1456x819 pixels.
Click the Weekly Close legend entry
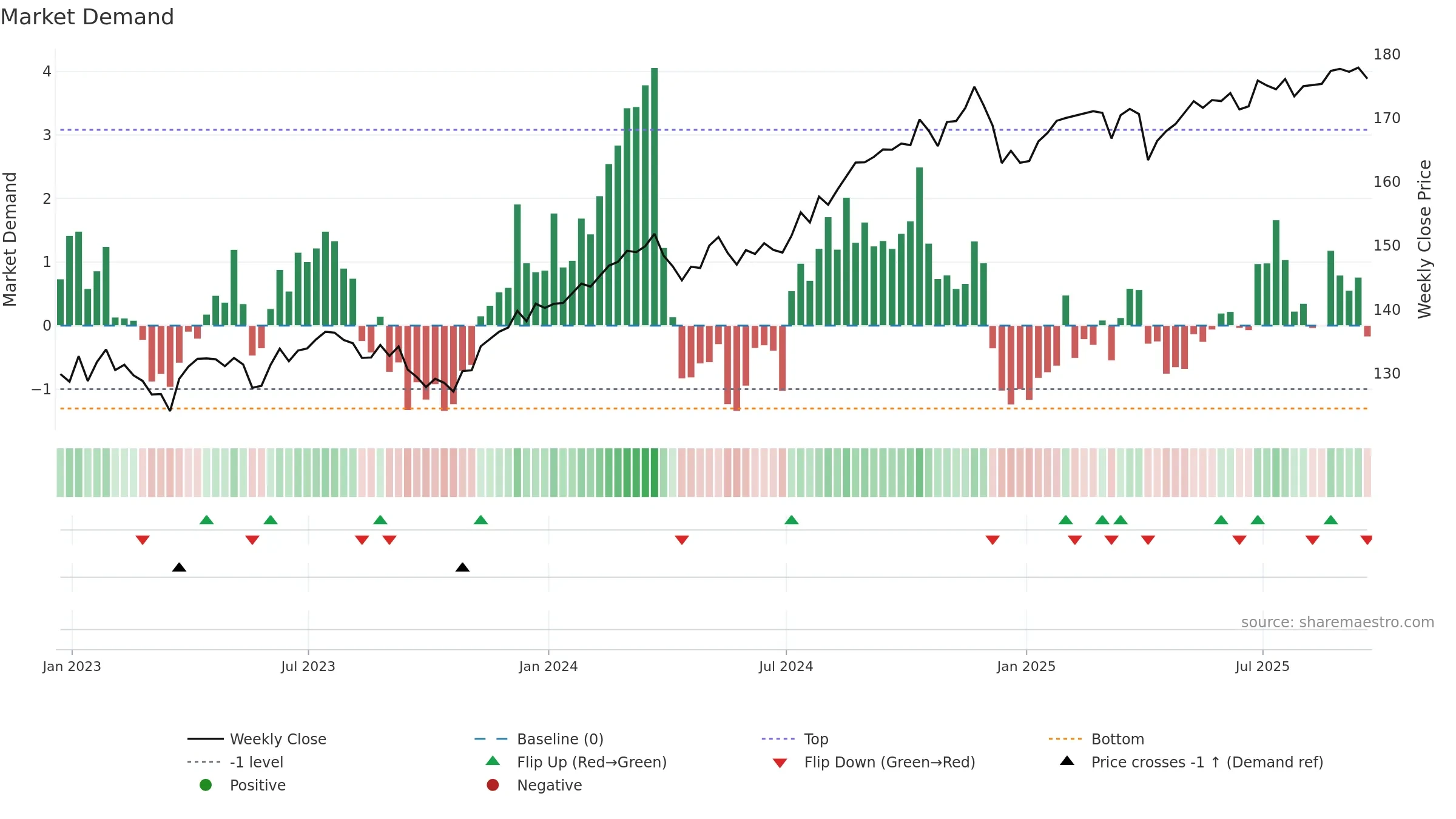pos(257,739)
